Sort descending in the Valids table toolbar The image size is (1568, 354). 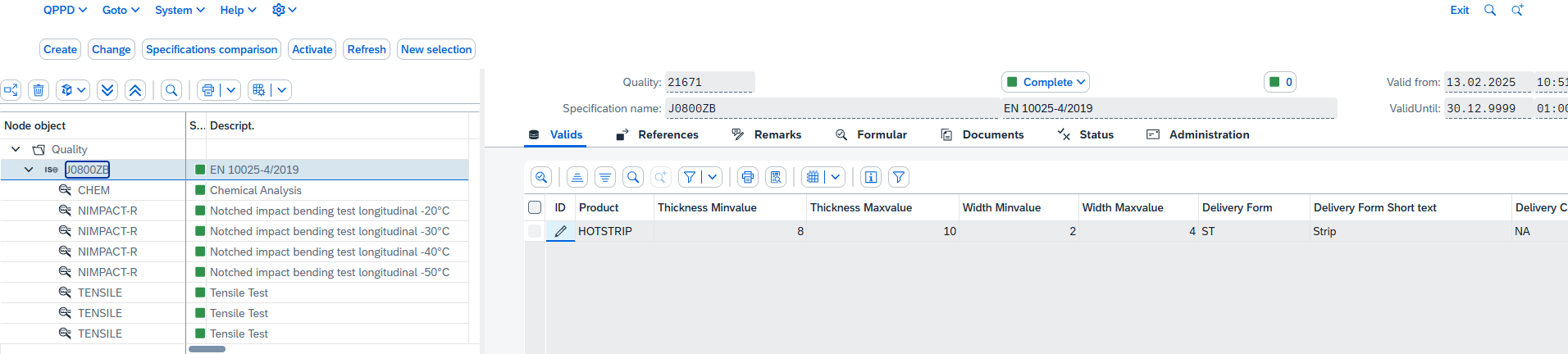click(x=605, y=177)
